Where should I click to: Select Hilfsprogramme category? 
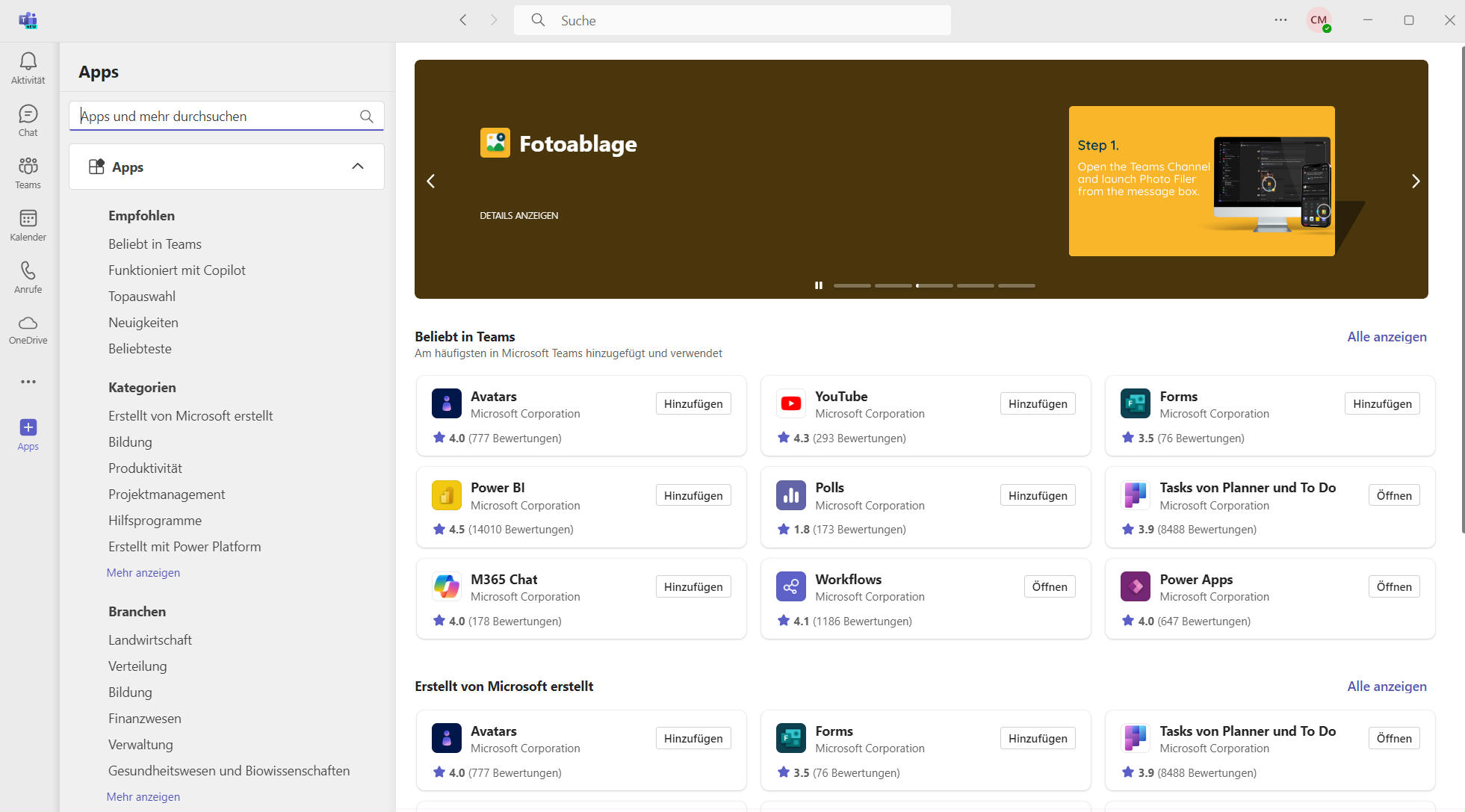[155, 521]
